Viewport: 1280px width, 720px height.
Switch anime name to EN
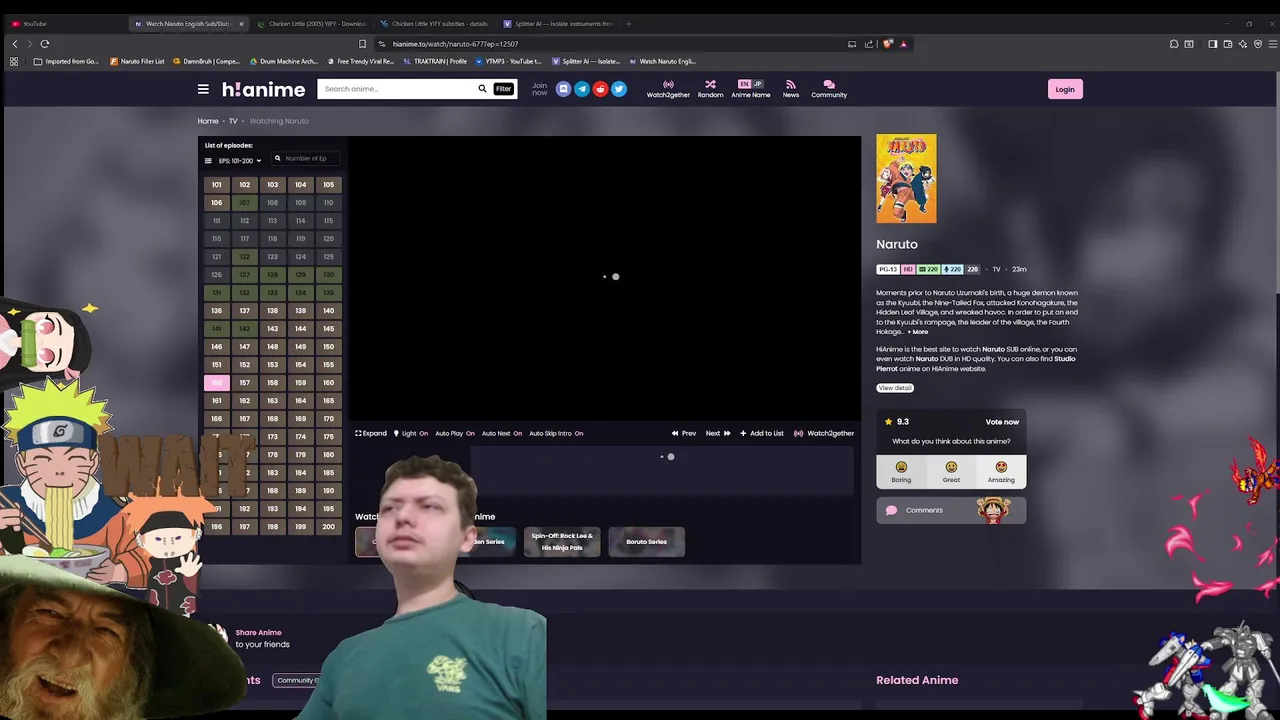[744, 84]
